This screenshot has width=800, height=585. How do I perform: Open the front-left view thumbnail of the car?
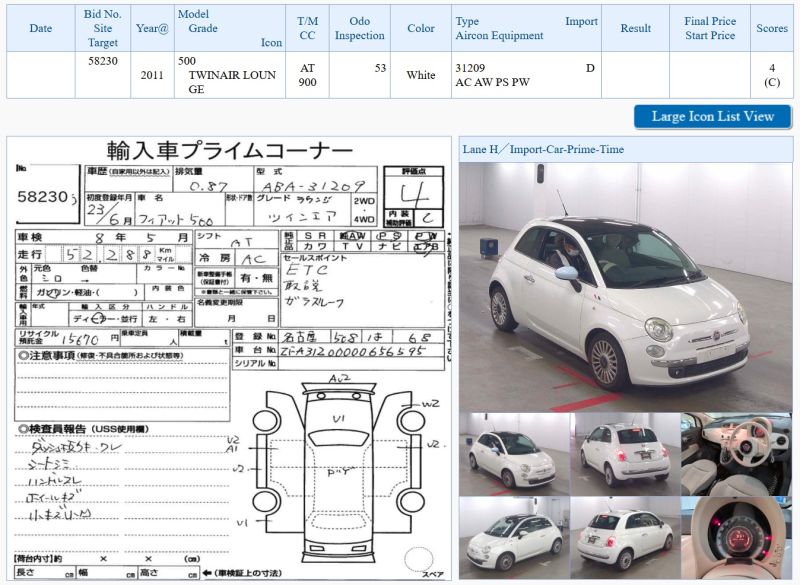(x=514, y=454)
